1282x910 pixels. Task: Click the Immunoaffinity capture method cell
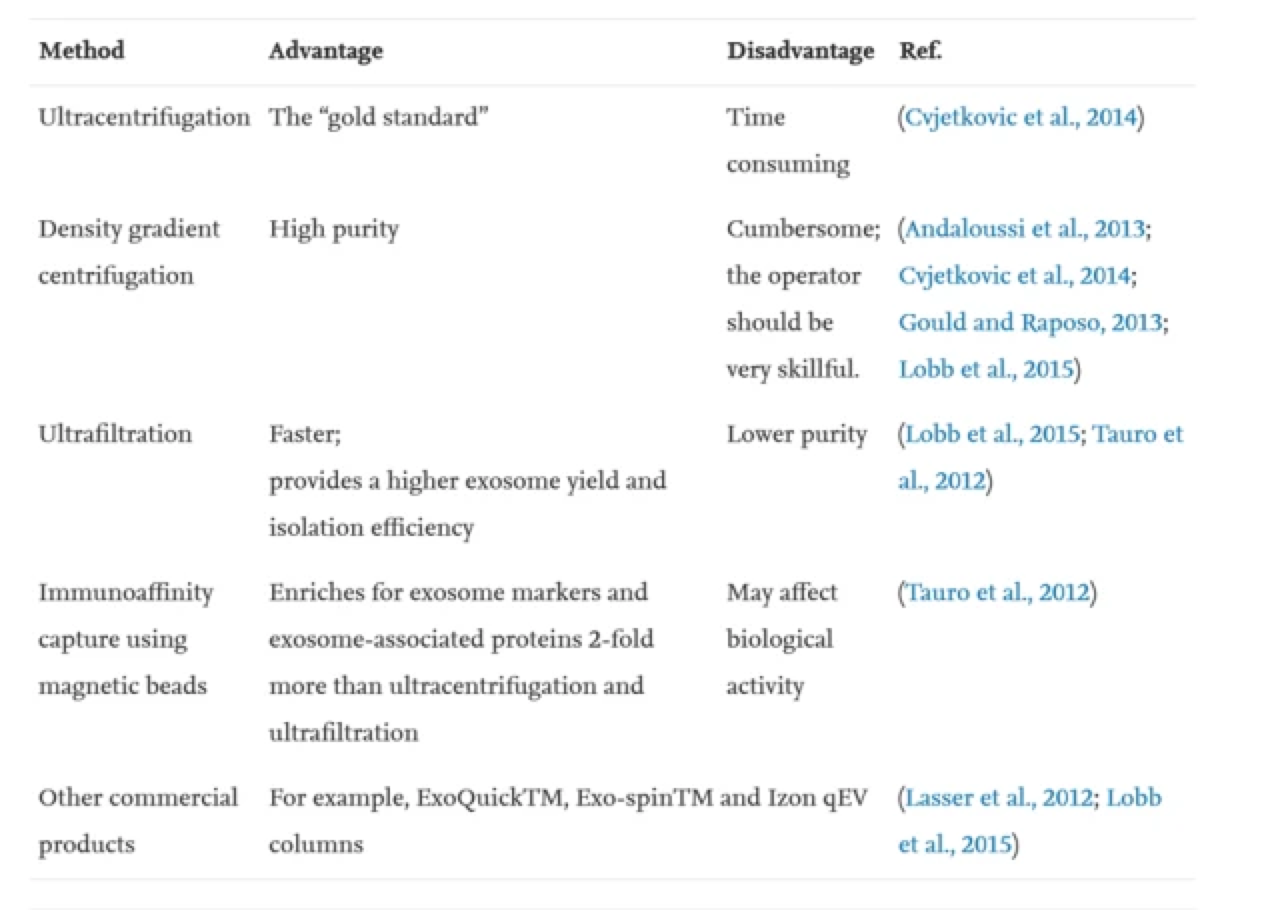tap(125, 639)
